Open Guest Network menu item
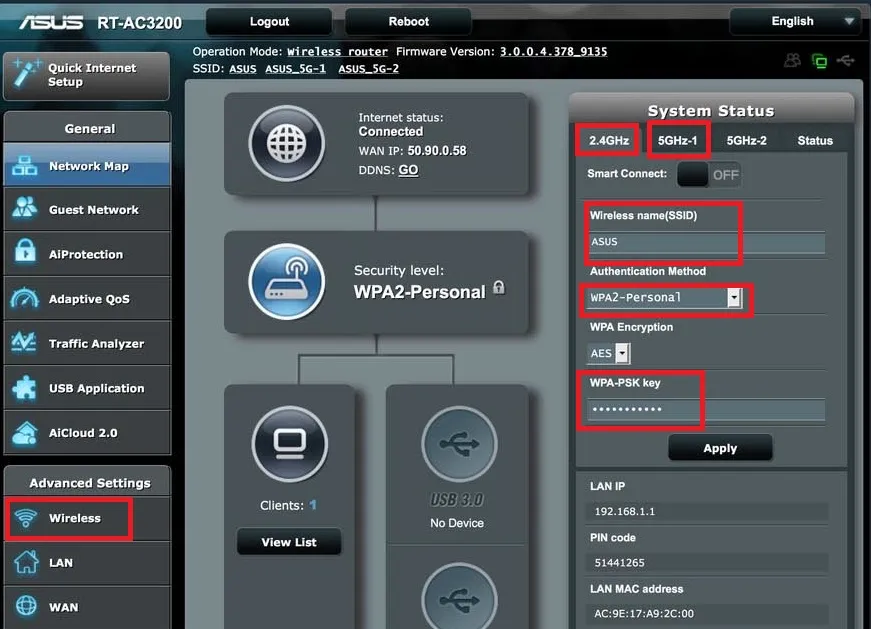 [x=87, y=209]
